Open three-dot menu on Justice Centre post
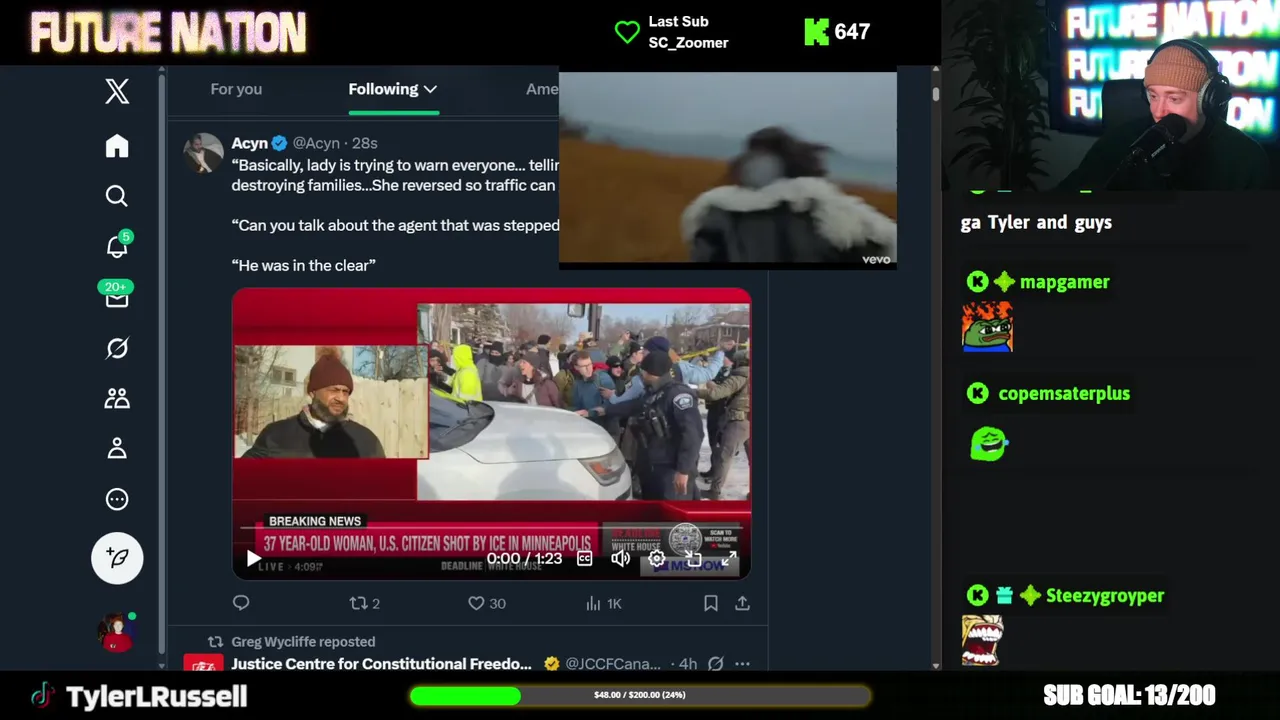Viewport: 1280px width, 720px height. click(x=742, y=664)
